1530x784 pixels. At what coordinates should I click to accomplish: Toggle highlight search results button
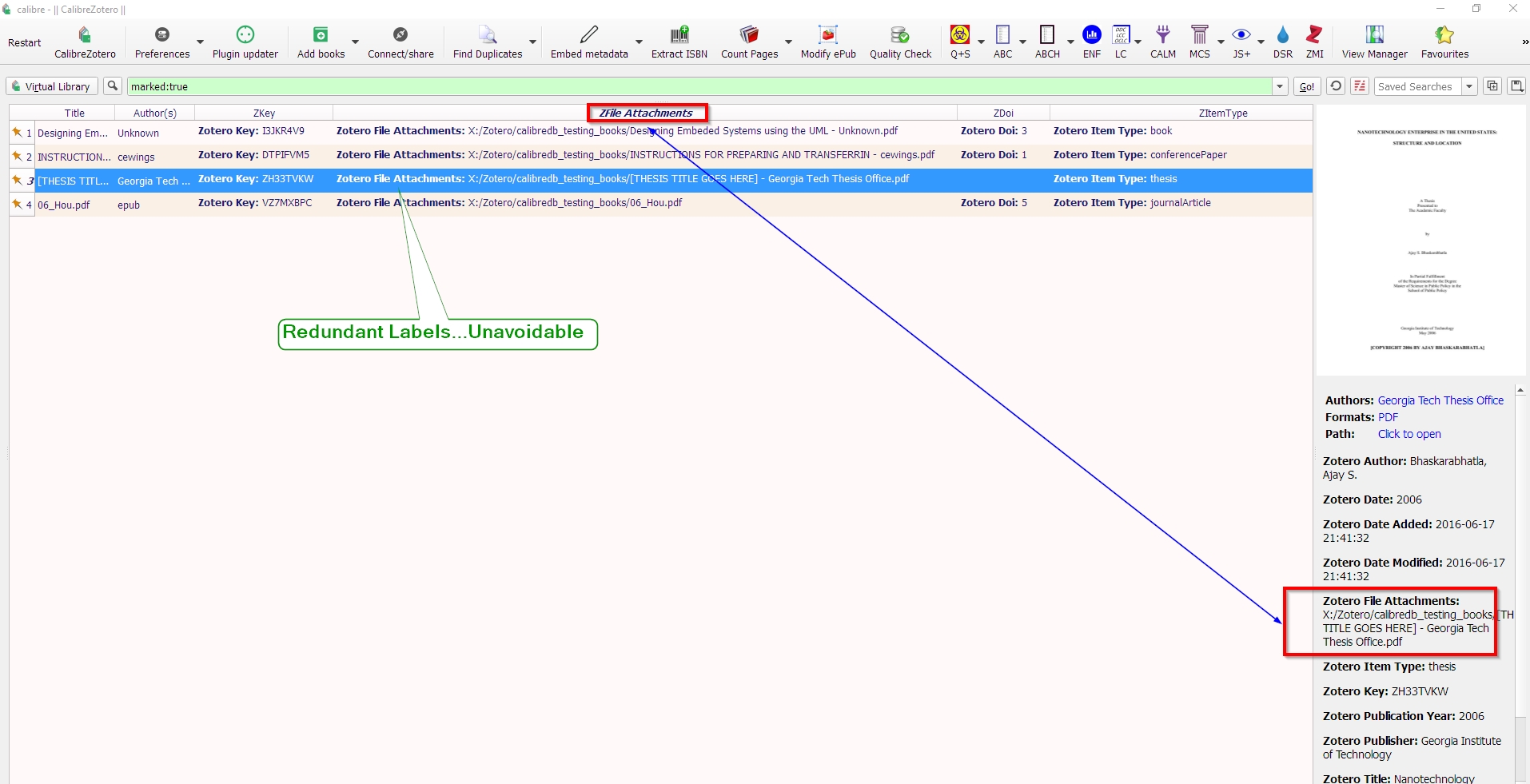[1360, 86]
